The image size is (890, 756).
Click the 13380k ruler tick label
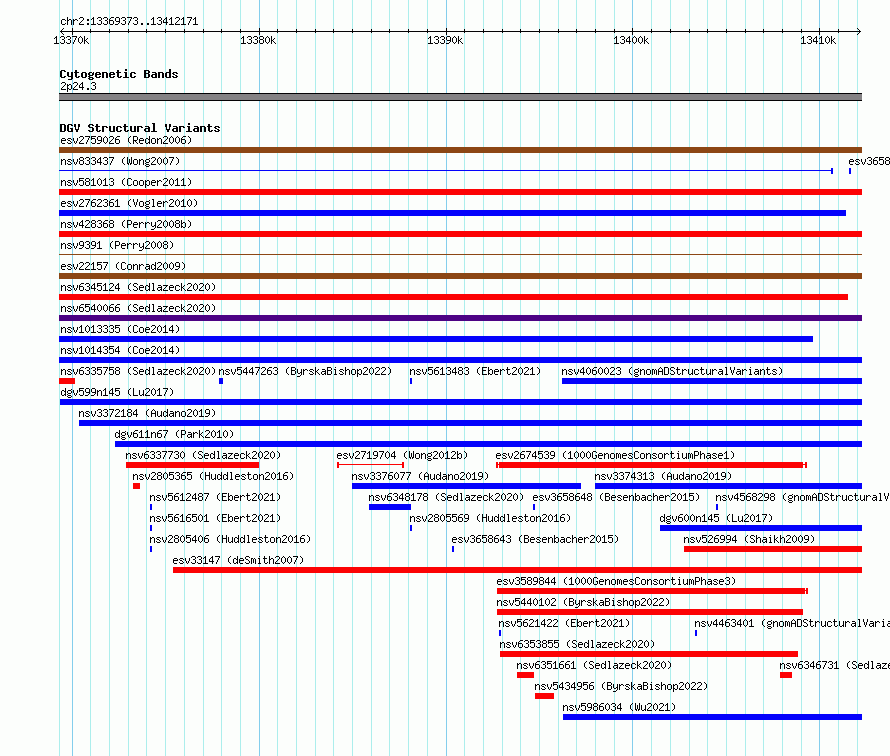click(258, 40)
